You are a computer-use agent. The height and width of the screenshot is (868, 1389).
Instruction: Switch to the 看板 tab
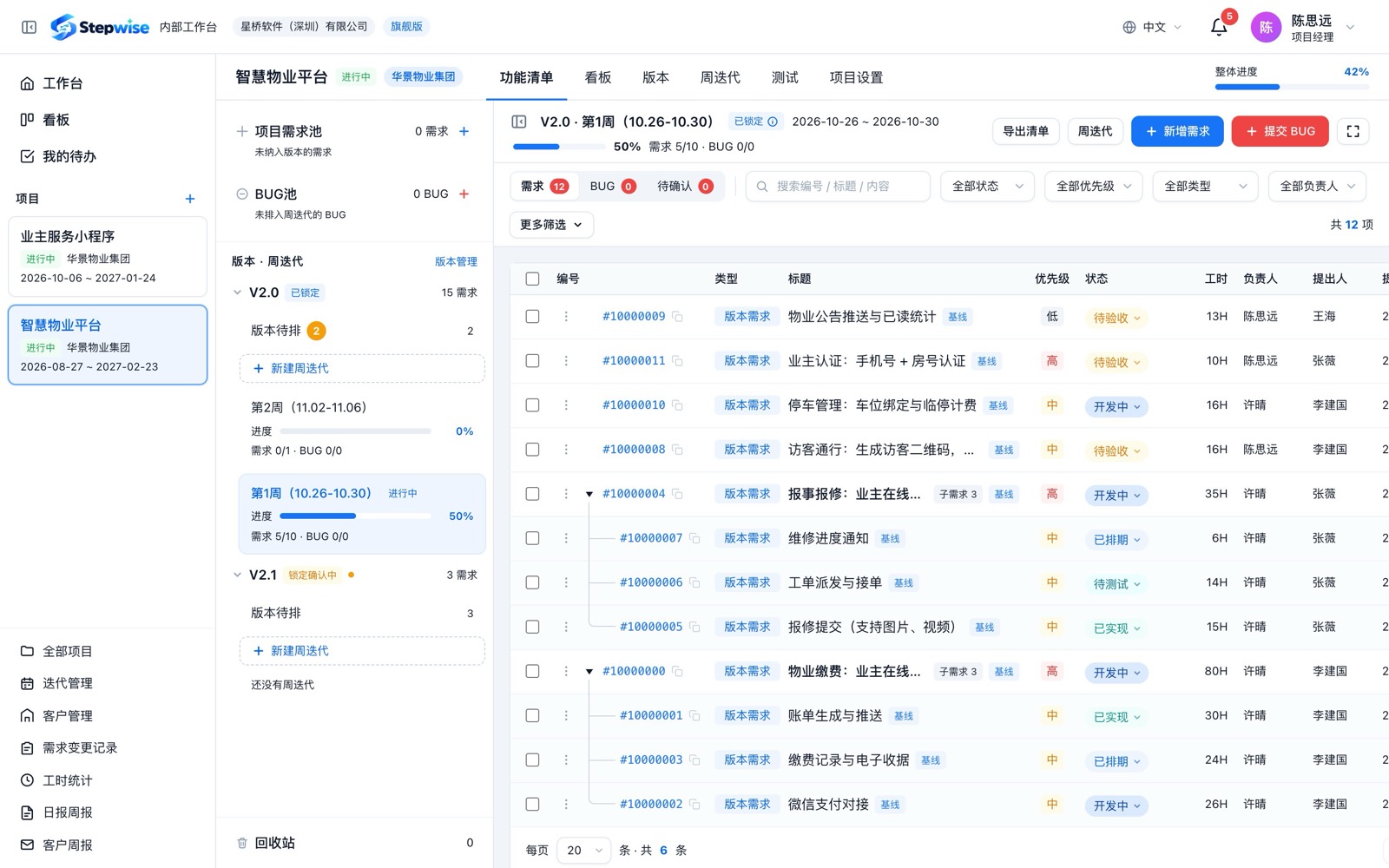click(x=598, y=77)
